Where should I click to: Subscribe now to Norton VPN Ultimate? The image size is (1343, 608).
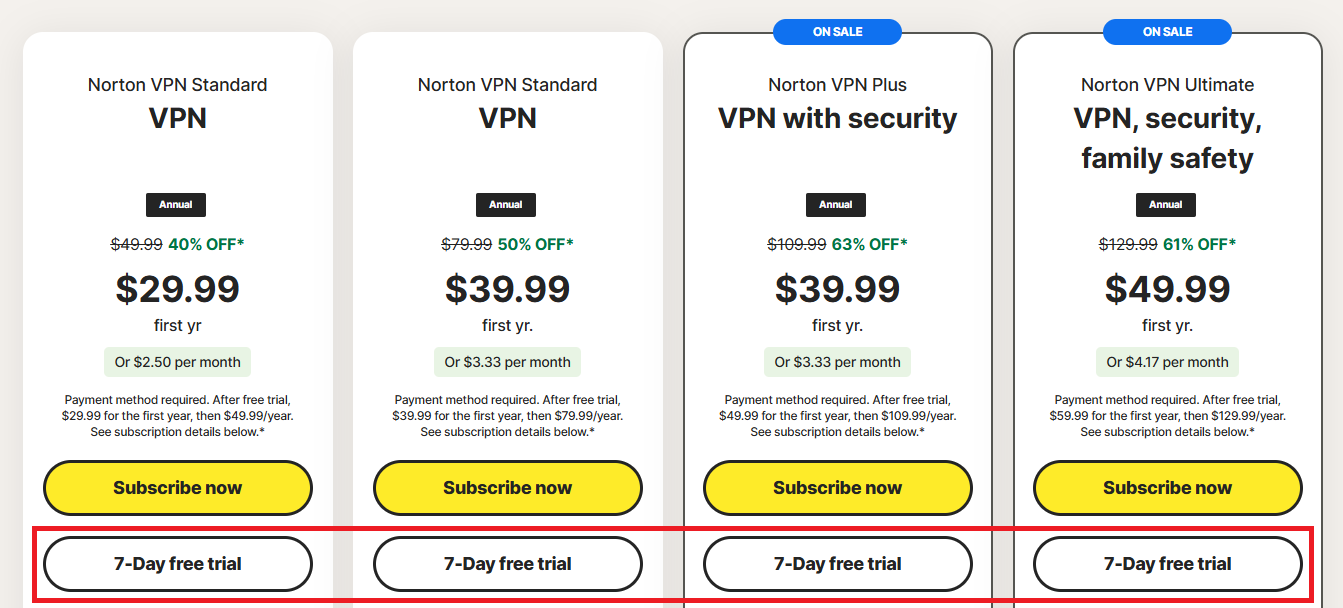tap(1168, 488)
